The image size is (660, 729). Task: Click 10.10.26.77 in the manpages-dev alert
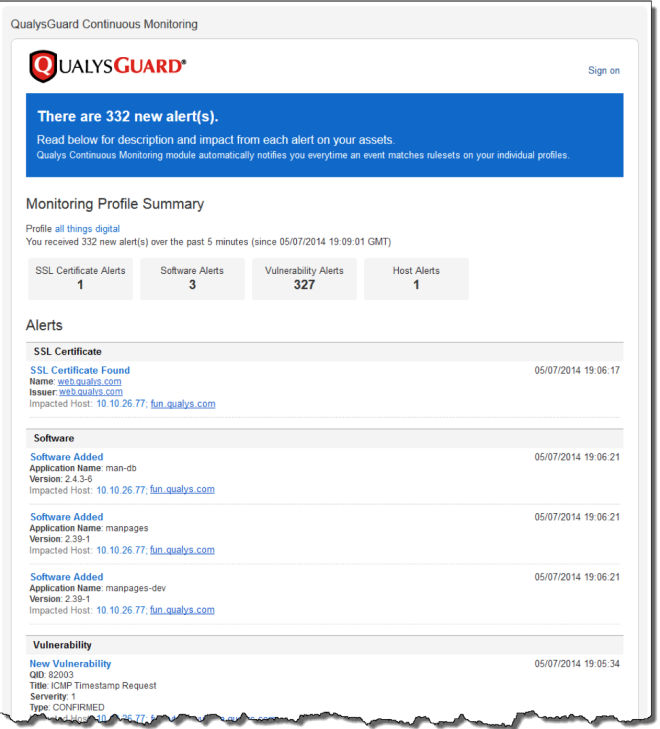[121, 610]
